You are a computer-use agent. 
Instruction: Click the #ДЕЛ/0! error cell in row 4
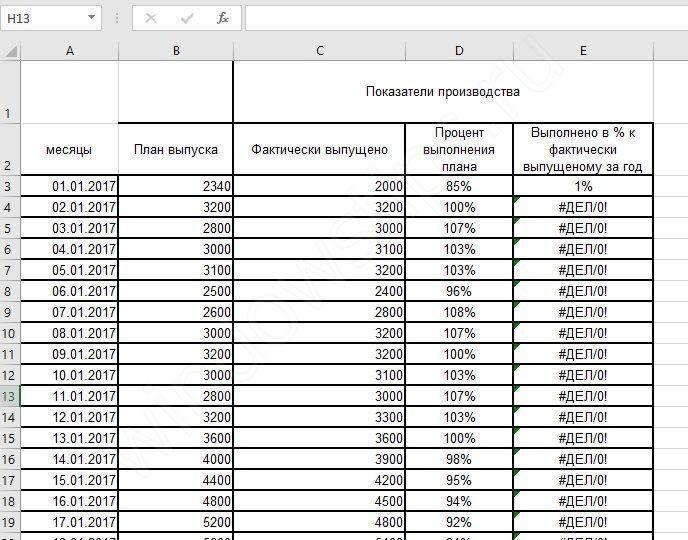[x=583, y=207]
